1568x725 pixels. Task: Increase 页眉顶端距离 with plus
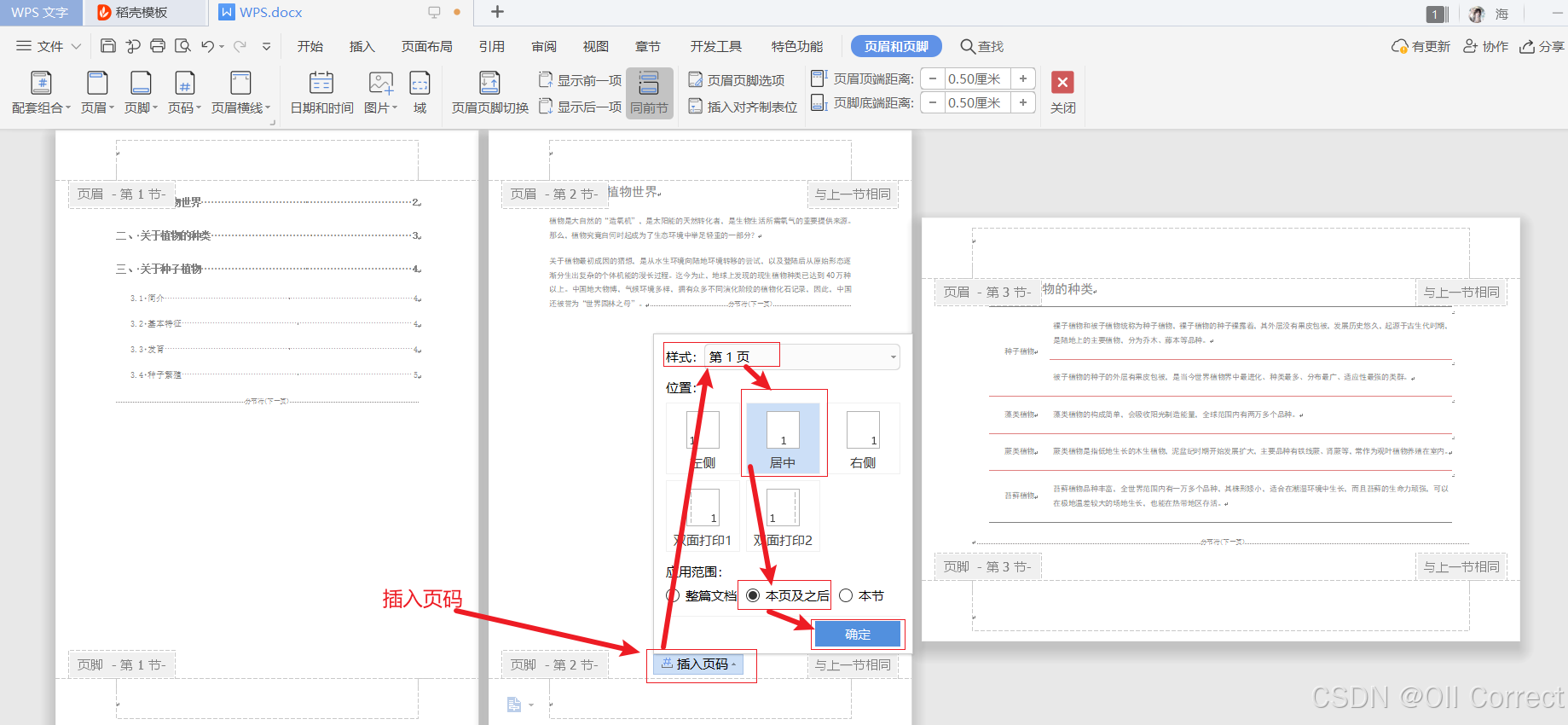pyautogui.click(x=1023, y=78)
